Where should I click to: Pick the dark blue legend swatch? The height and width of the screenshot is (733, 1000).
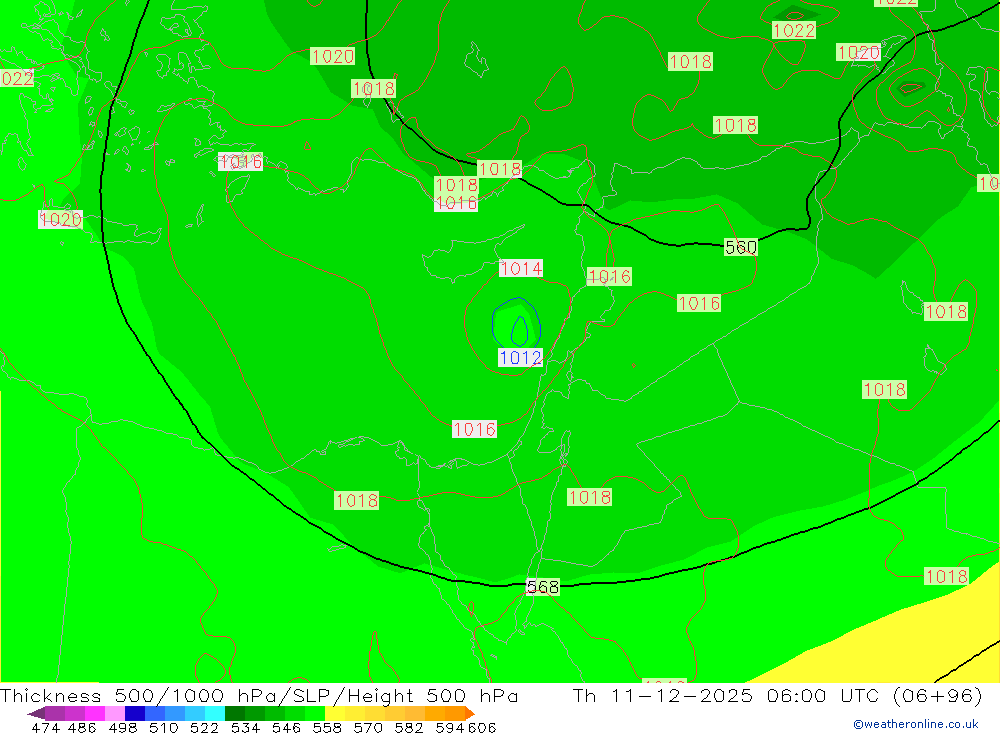[135, 713]
